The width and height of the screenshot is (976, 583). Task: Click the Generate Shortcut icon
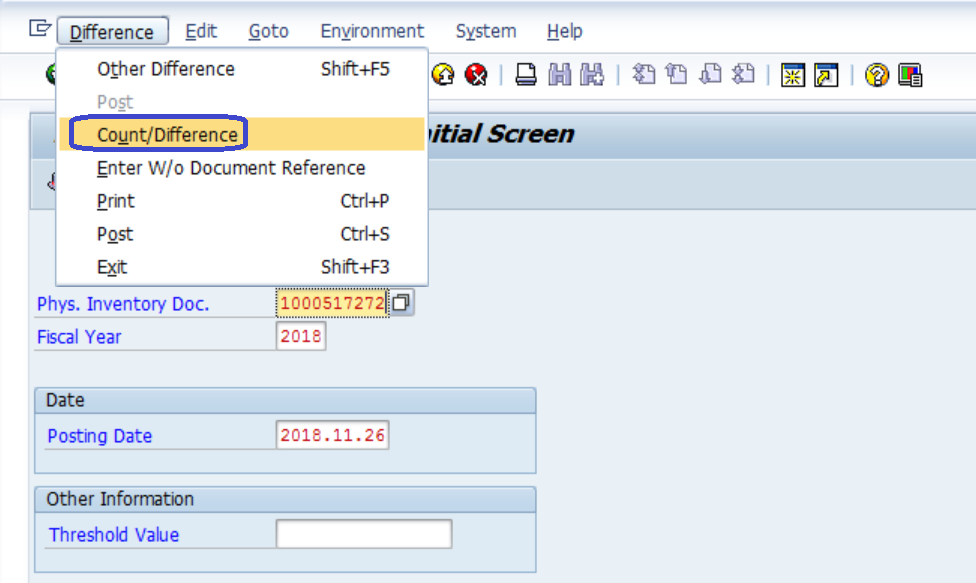(x=826, y=75)
